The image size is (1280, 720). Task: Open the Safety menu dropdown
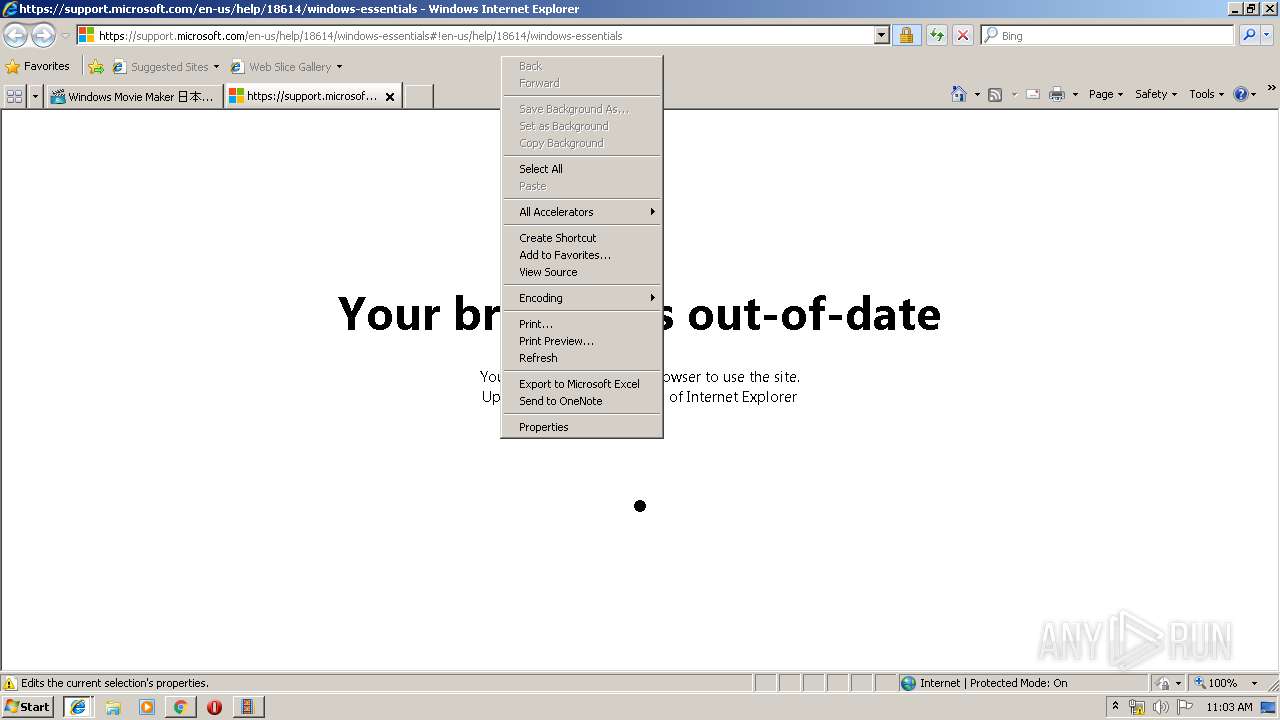1156,94
